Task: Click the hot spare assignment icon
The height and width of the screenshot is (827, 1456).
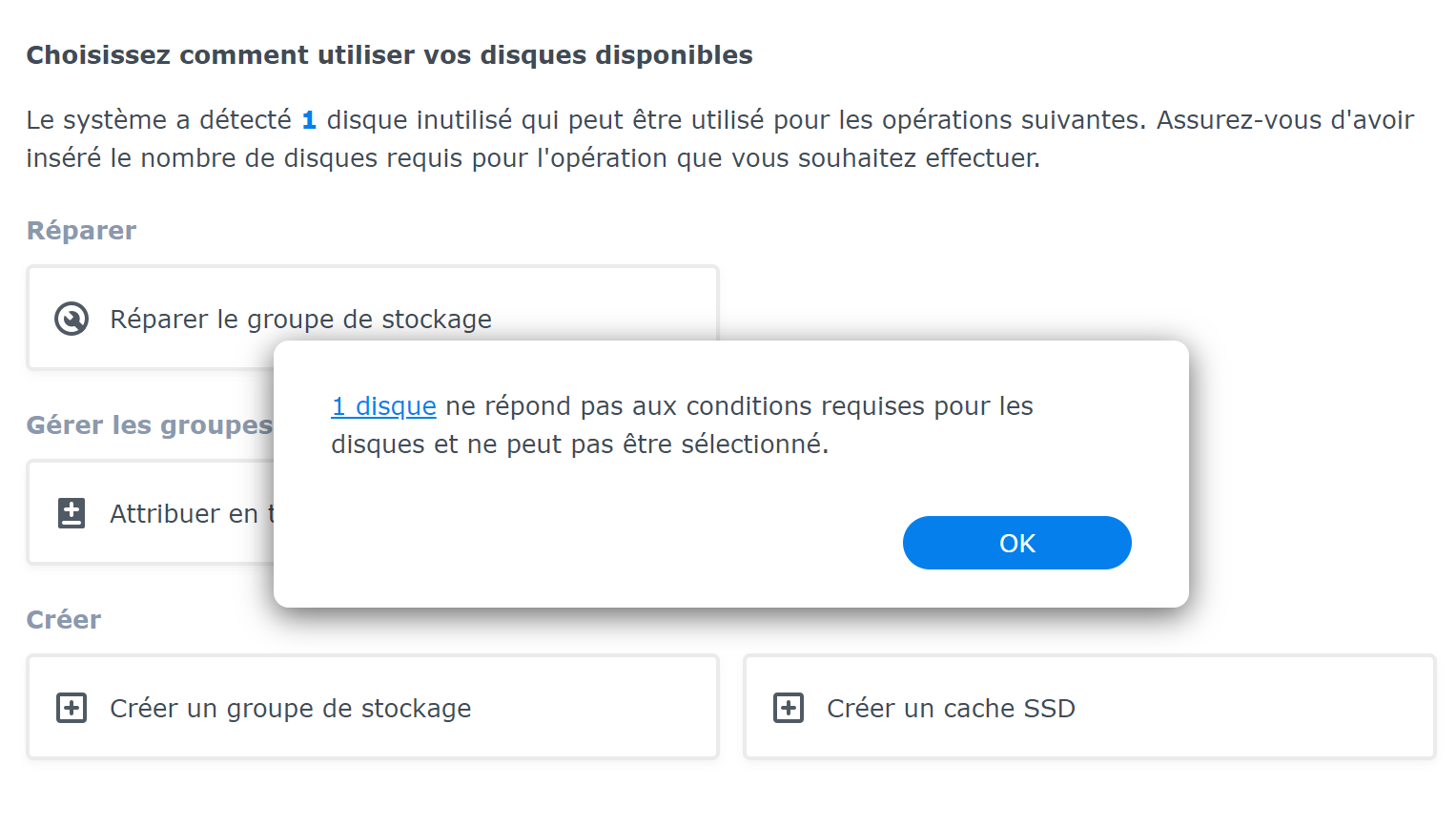Action: click(72, 513)
